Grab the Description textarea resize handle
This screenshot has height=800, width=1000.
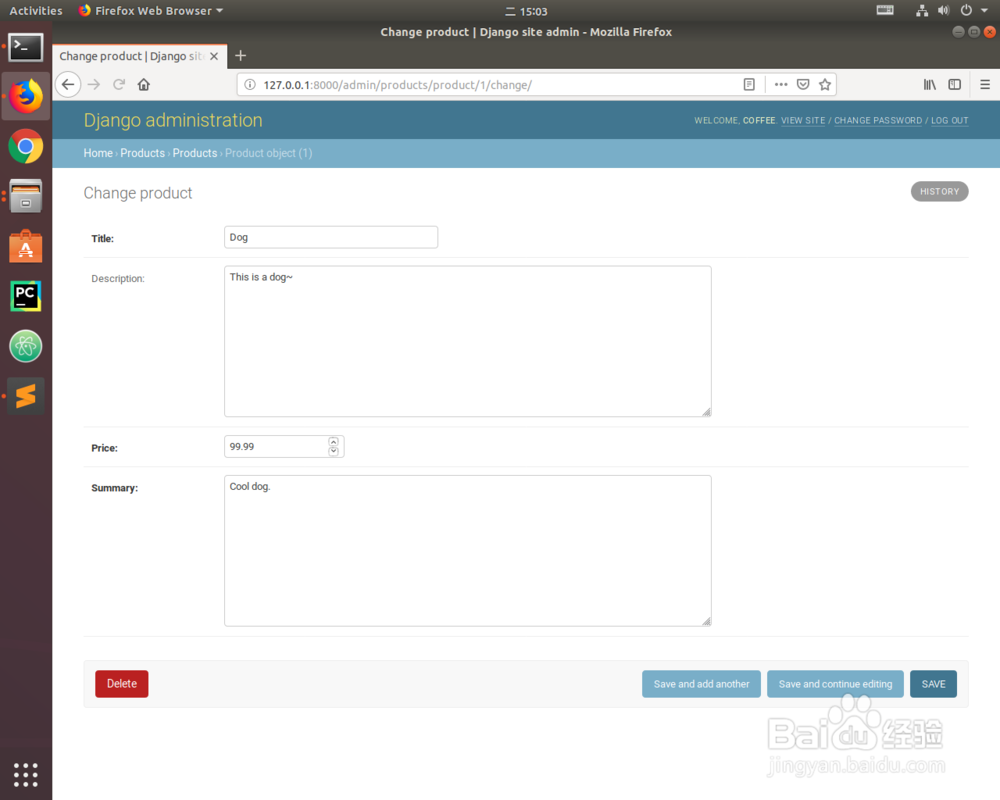[706, 412]
